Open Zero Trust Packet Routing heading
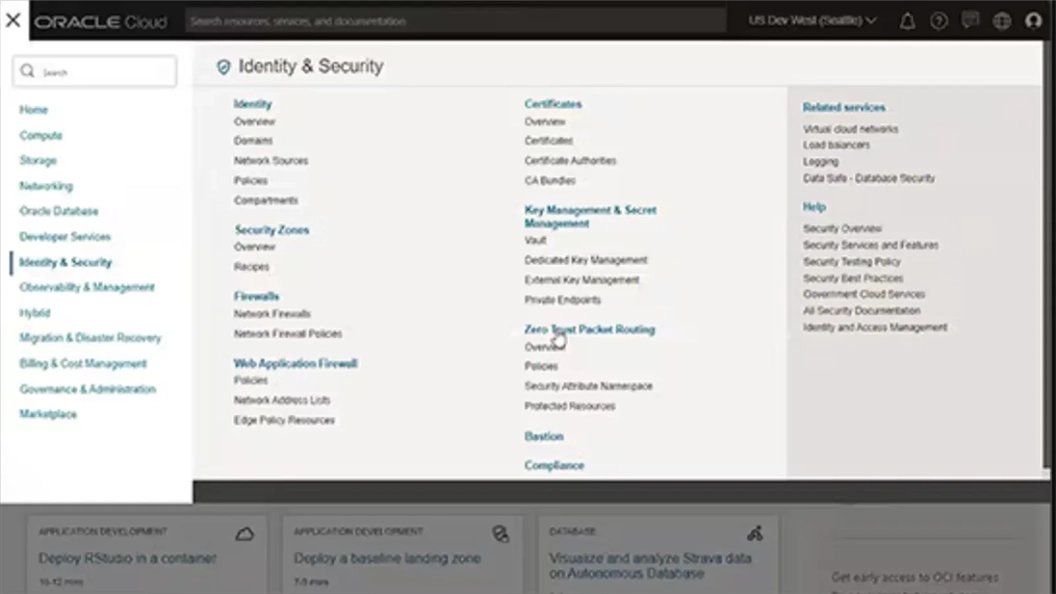Viewport: 1056px width, 594px height. (x=589, y=329)
